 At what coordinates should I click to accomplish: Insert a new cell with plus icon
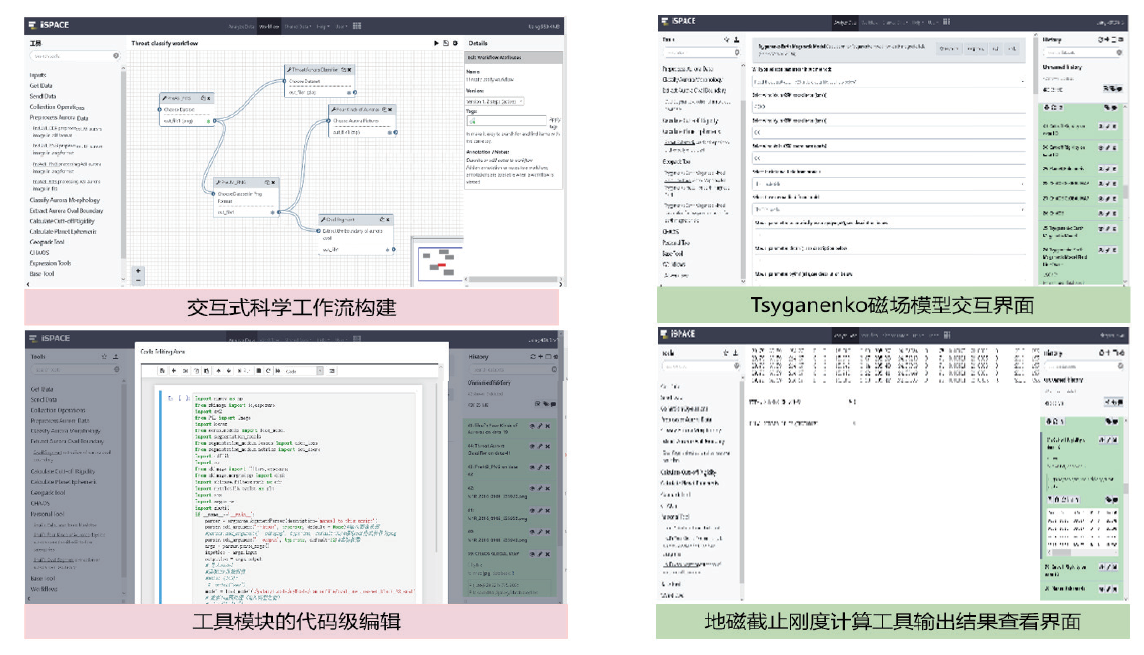pyautogui.click(x=174, y=371)
